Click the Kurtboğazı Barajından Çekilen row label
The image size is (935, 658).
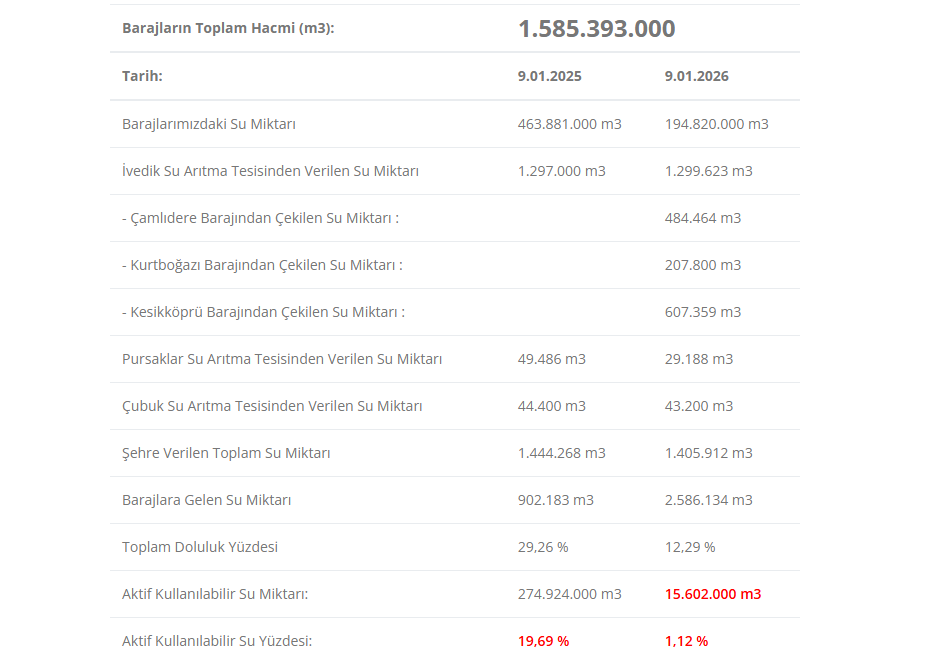(x=262, y=265)
